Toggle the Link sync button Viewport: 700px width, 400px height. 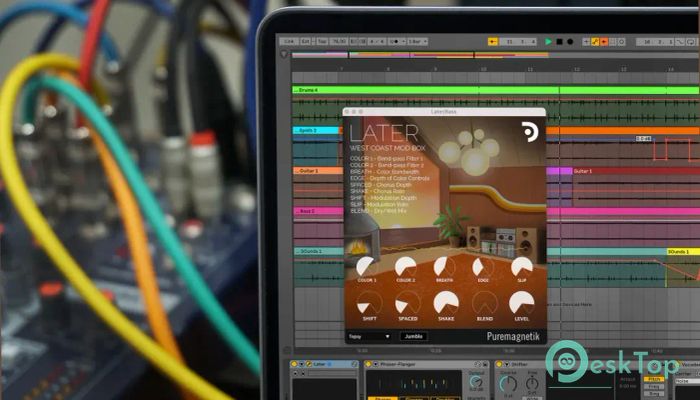coord(289,41)
